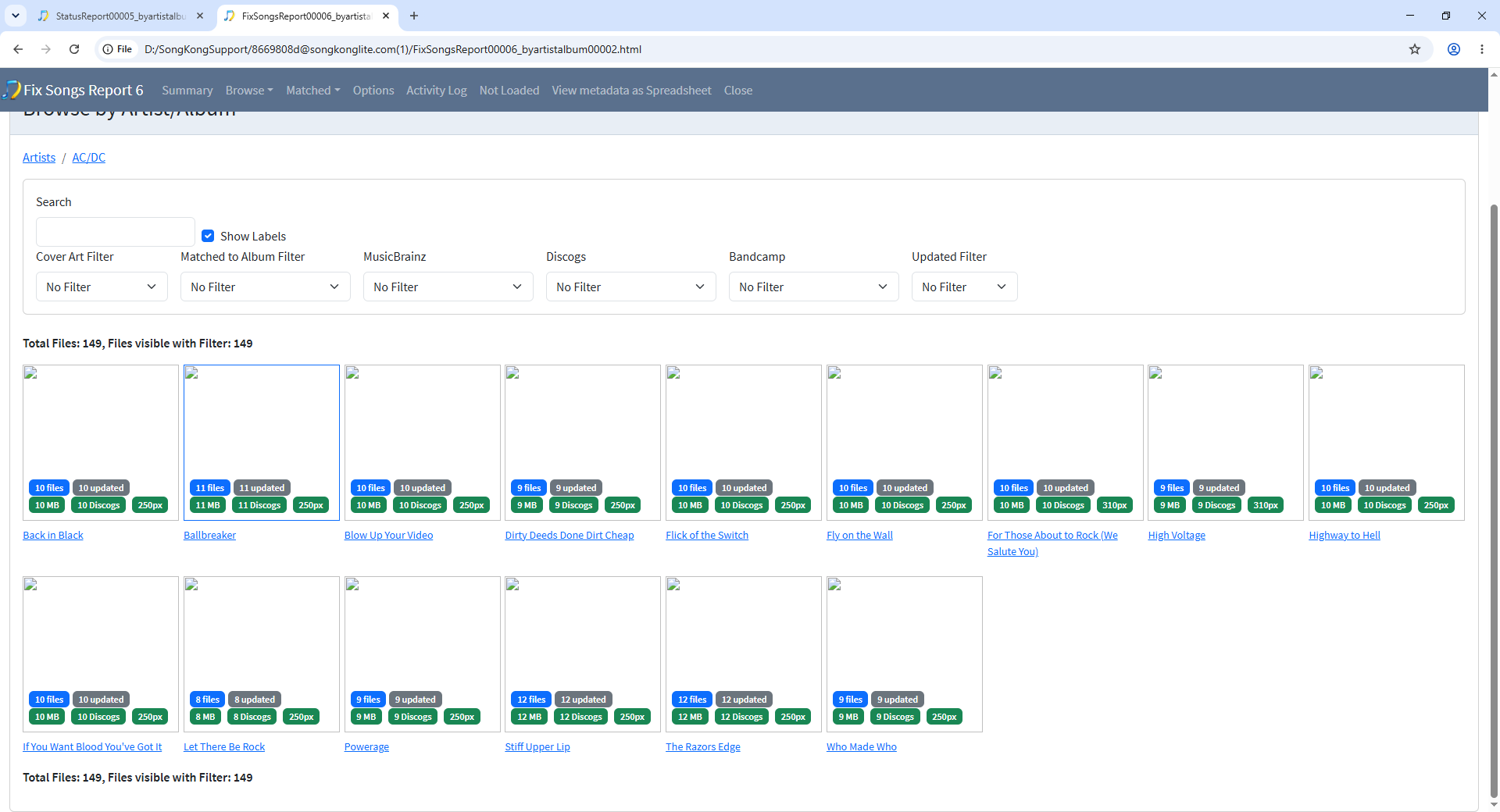Open the Ballbreaker album link
Viewport: 1500px width, 812px height.
point(209,536)
